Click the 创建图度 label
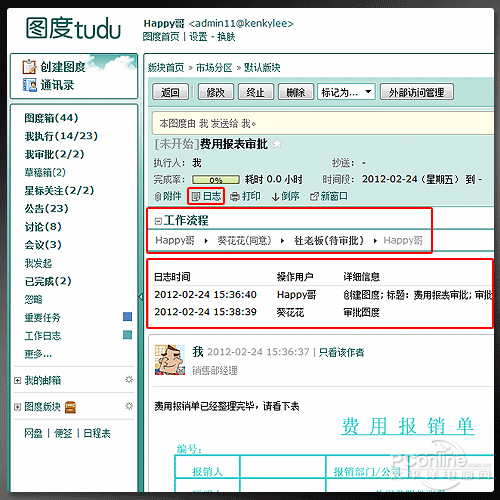Image resolution: width=500 pixels, height=500 pixels. pyautogui.click(x=63, y=67)
